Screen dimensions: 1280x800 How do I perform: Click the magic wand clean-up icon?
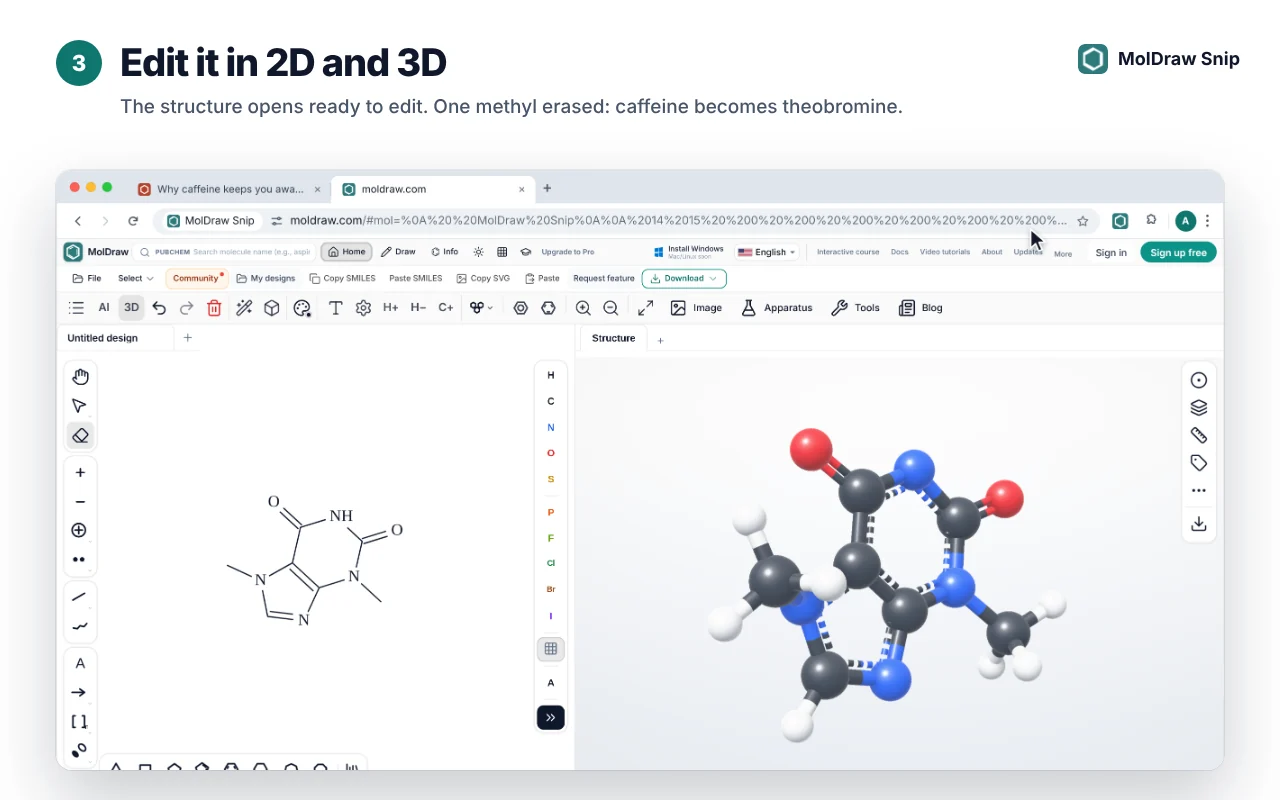click(244, 308)
